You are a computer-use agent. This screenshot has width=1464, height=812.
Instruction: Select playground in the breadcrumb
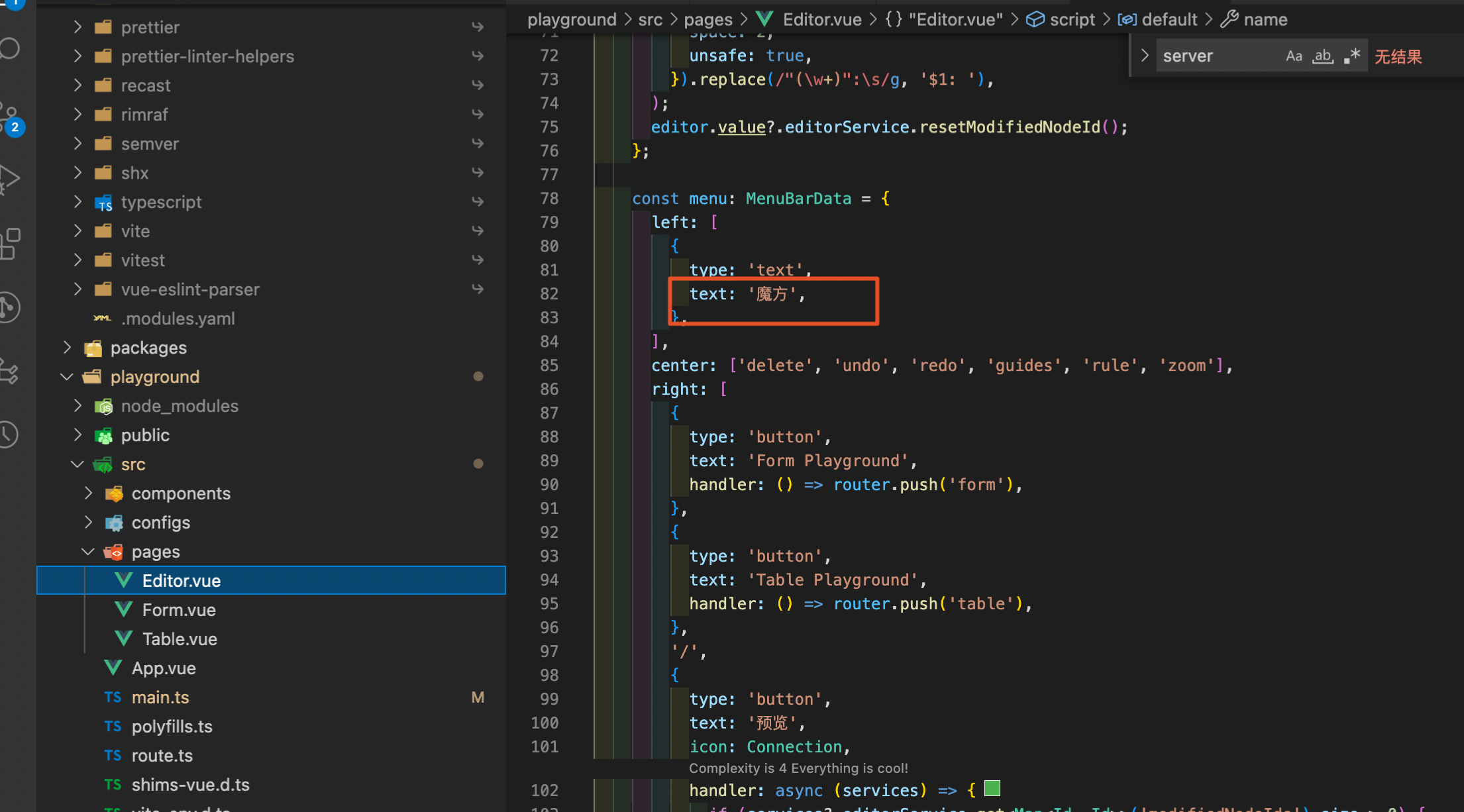pos(572,19)
